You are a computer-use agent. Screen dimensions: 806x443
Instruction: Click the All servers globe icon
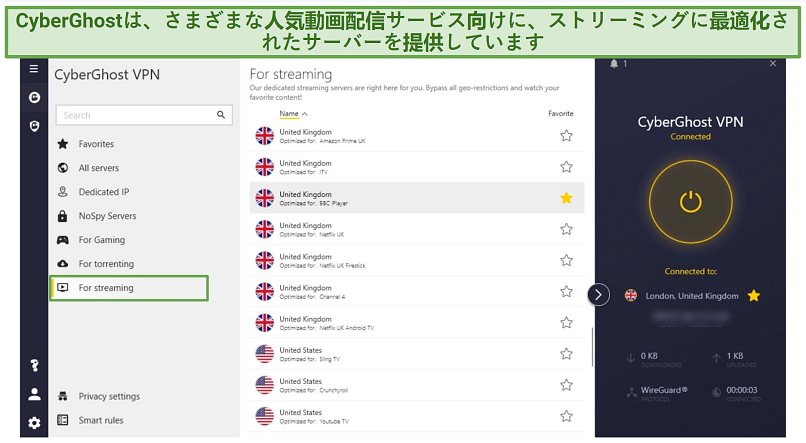pos(63,168)
